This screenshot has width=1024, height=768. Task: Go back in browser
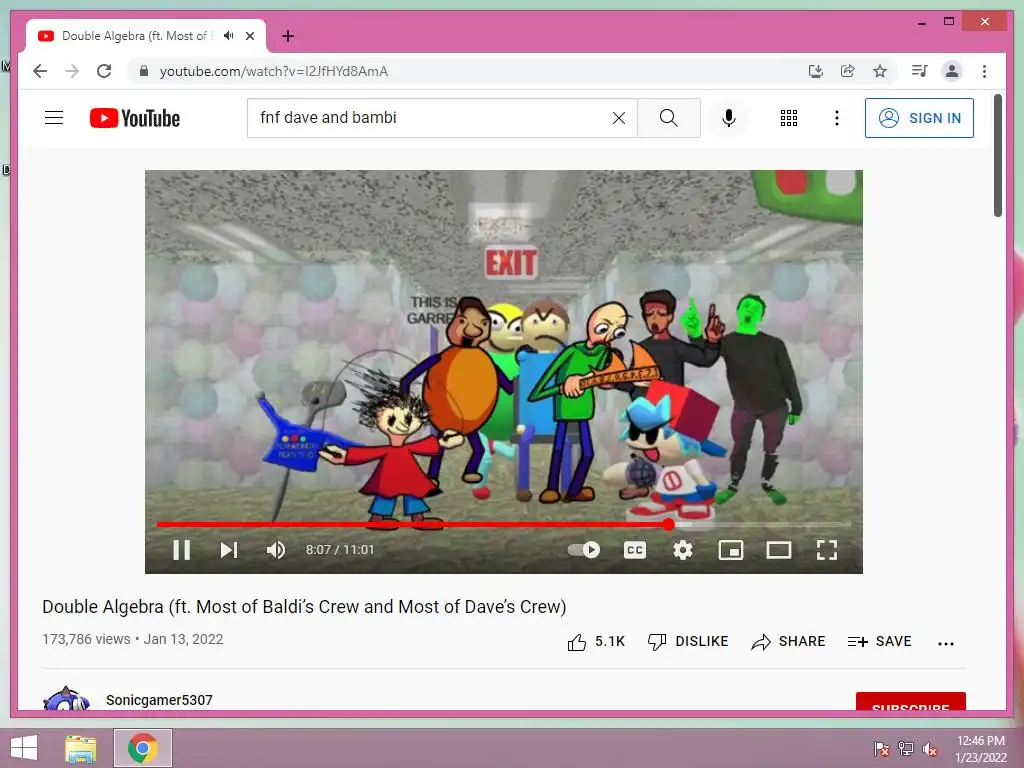(40, 71)
